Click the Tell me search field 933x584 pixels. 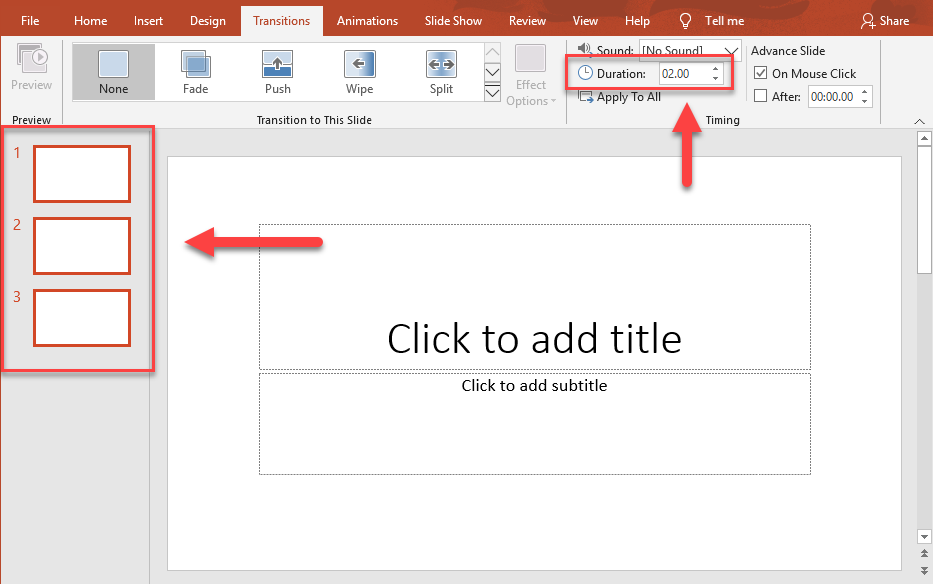(x=724, y=21)
